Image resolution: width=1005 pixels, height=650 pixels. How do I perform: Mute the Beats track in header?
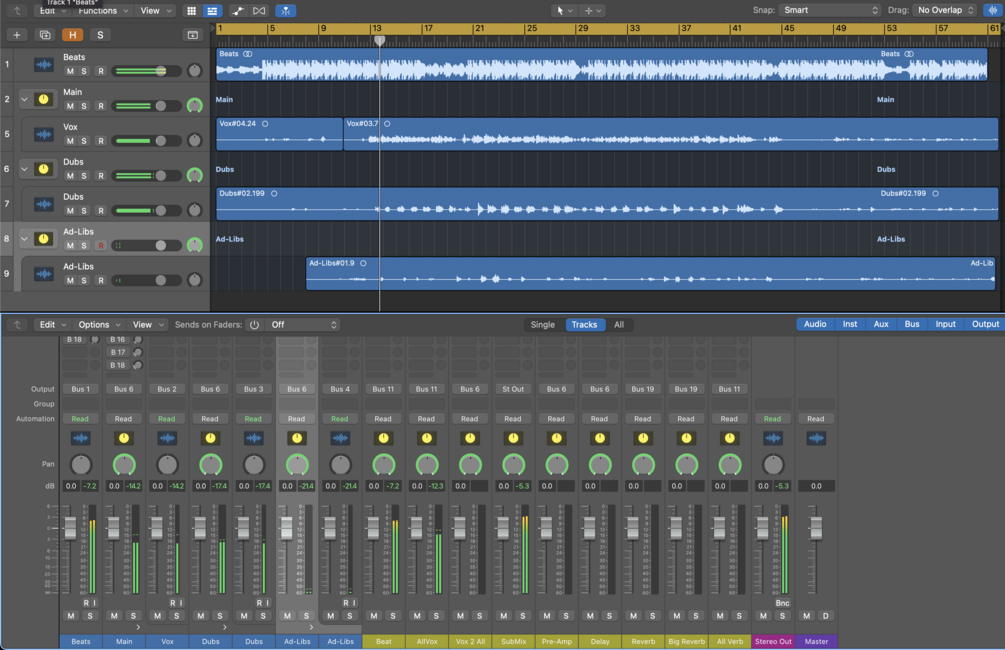coord(70,71)
